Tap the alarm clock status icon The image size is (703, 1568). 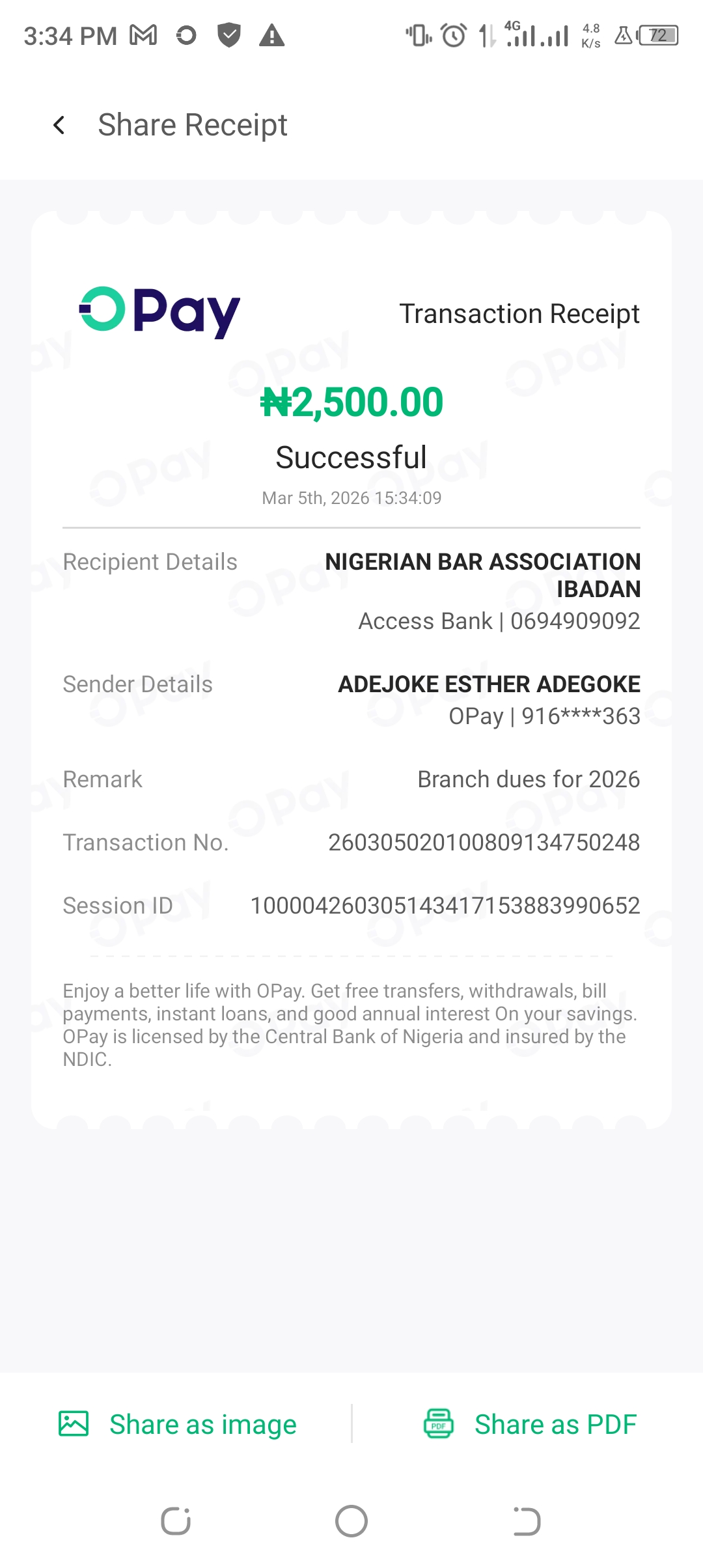(x=454, y=35)
